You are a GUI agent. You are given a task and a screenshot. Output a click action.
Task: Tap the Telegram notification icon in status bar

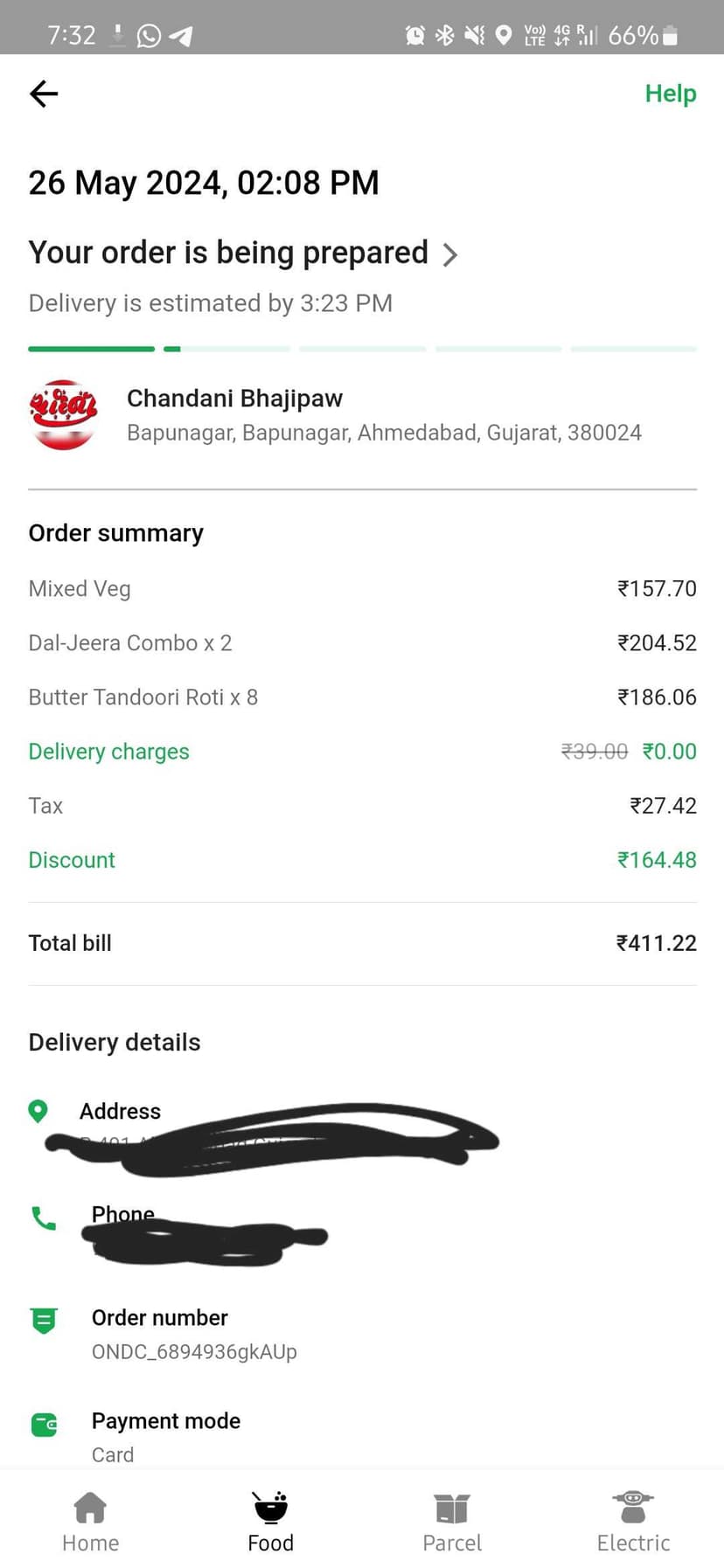pyautogui.click(x=180, y=36)
